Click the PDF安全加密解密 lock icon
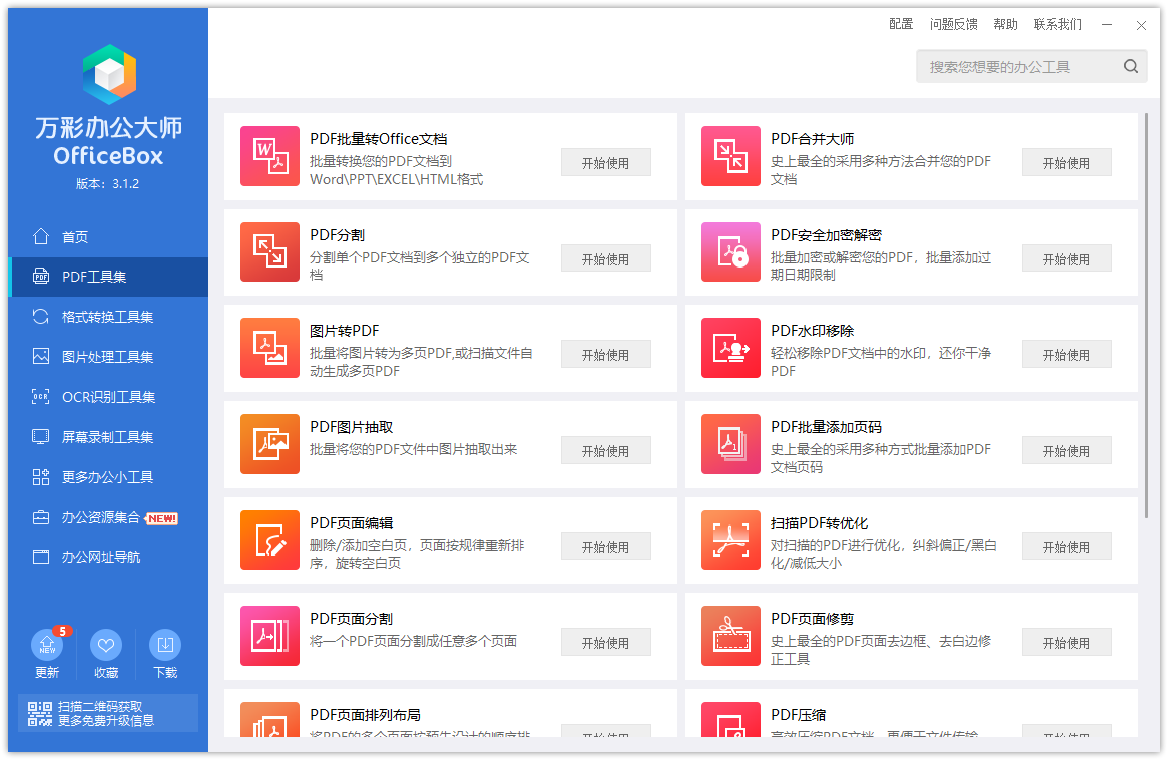The height and width of the screenshot is (760, 1168). tap(731, 252)
